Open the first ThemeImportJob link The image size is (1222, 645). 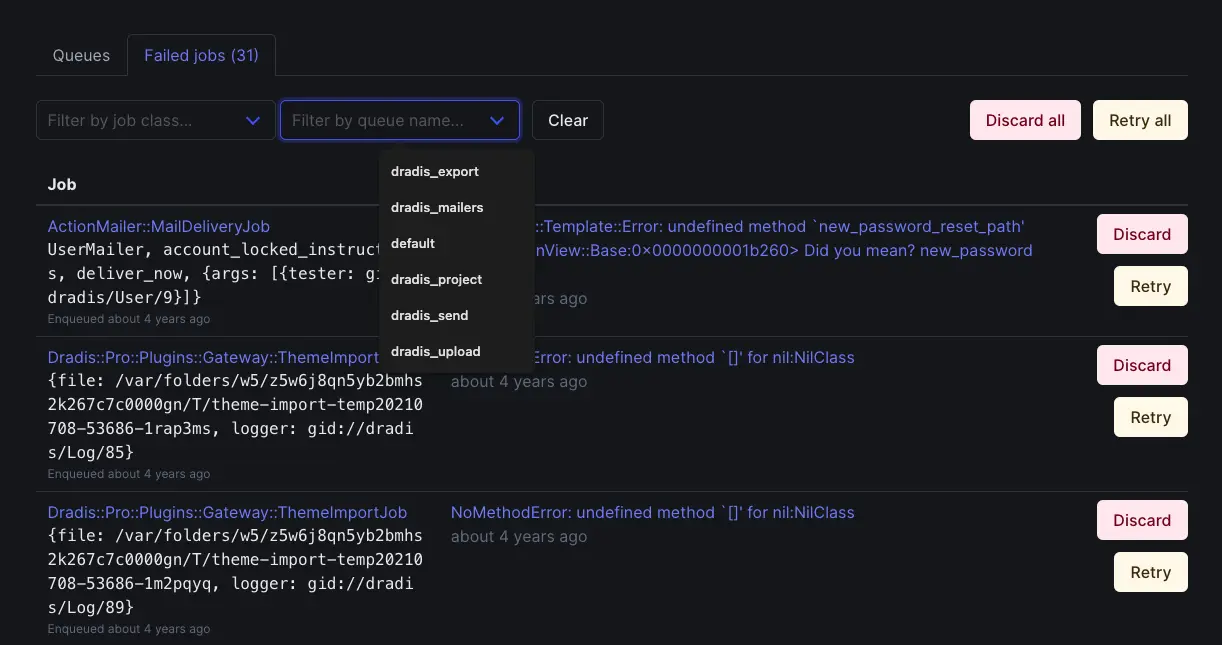click(215, 357)
